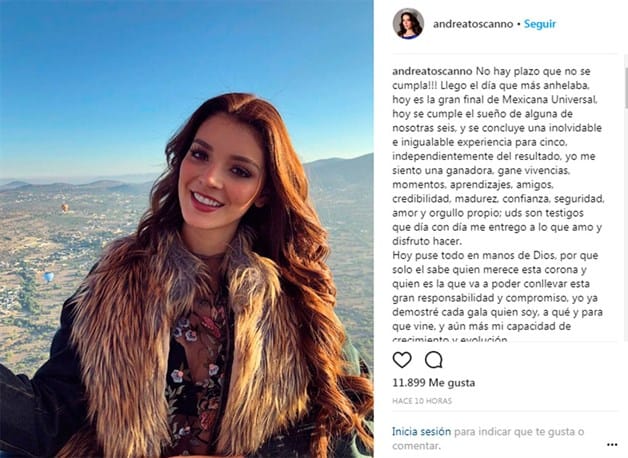View the 11.899 Me gusta likes list

point(434,383)
